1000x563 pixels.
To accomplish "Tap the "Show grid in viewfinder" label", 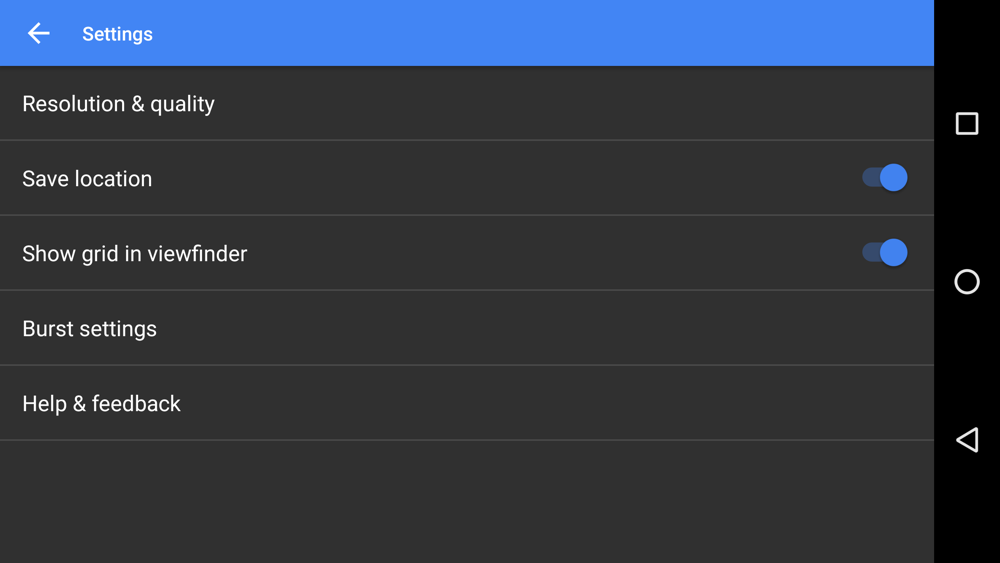I will click(134, 254).
